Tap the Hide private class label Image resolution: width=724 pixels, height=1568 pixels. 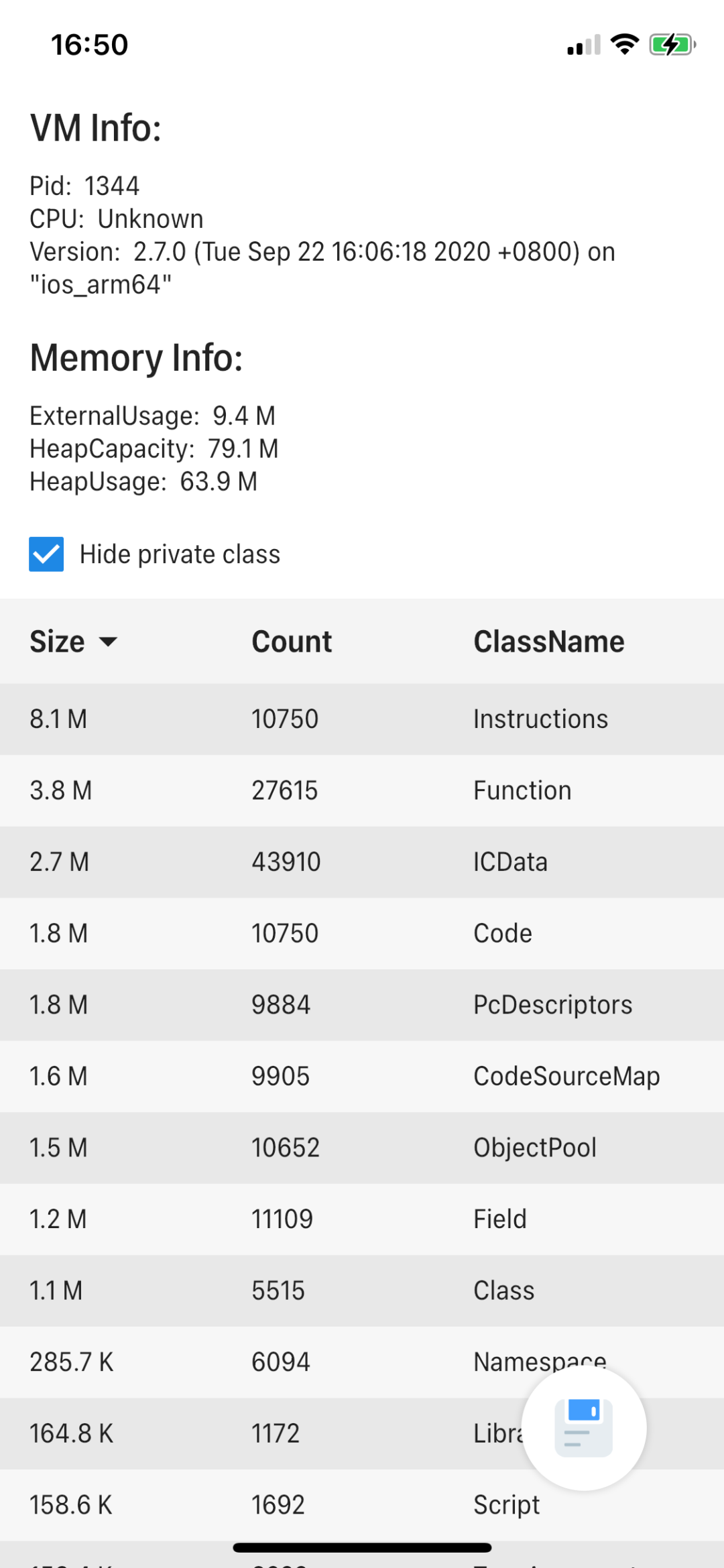pos(180,554)
